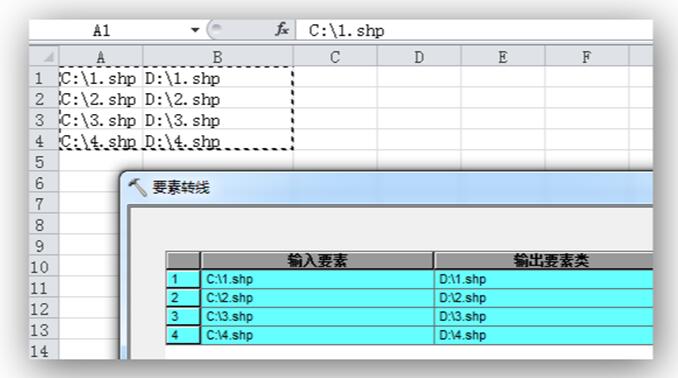The height and width of the screenshot is (378, 678).
Task: Open the Name Box dropdown arrow
Action: pos(195,30)
